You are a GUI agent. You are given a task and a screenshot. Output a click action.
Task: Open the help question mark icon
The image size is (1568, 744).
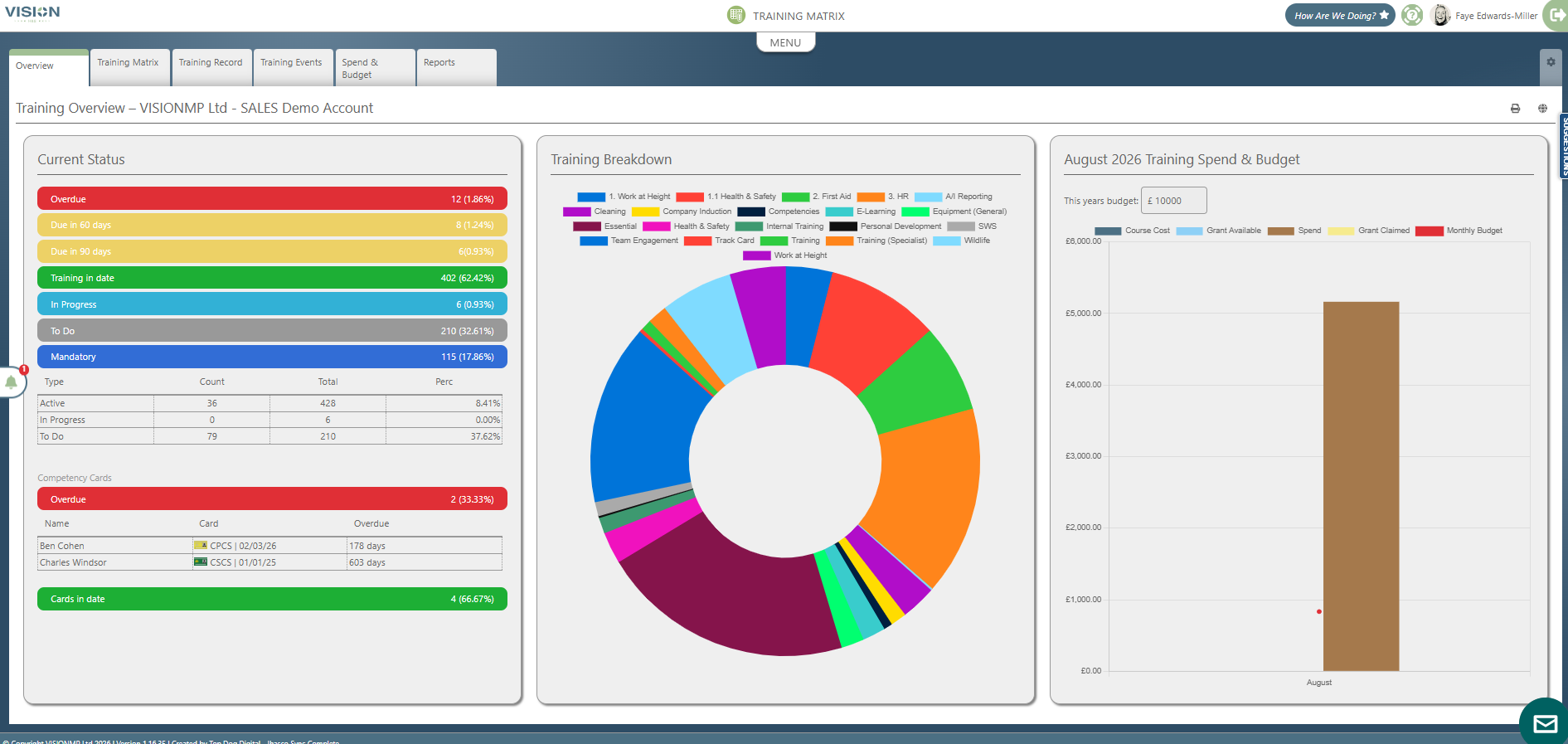click(1412, 15)
